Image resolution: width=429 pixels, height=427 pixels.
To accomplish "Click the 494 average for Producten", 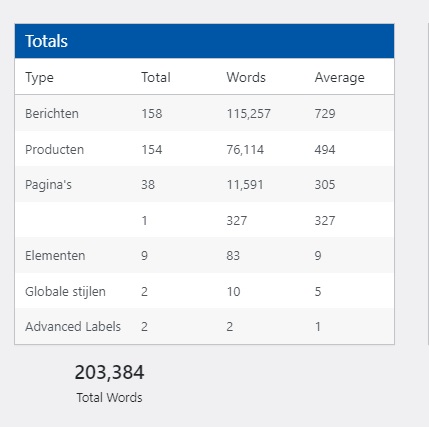I will tap(325, 149).
